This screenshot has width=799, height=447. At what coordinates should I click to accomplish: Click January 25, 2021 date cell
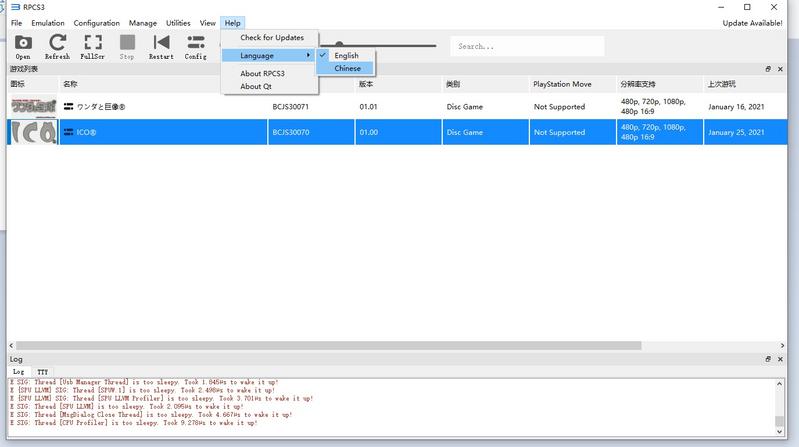pos(736,132)
